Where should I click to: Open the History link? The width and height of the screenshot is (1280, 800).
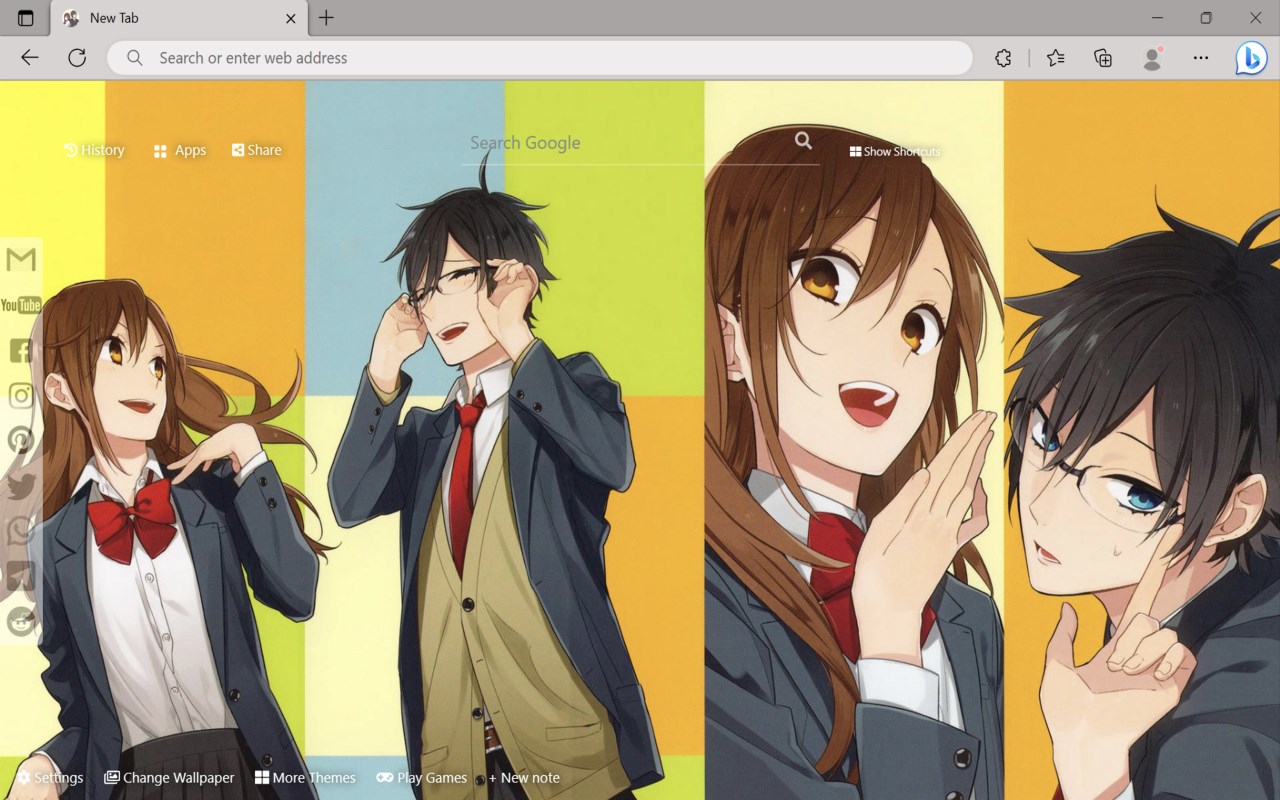point(94,150)
